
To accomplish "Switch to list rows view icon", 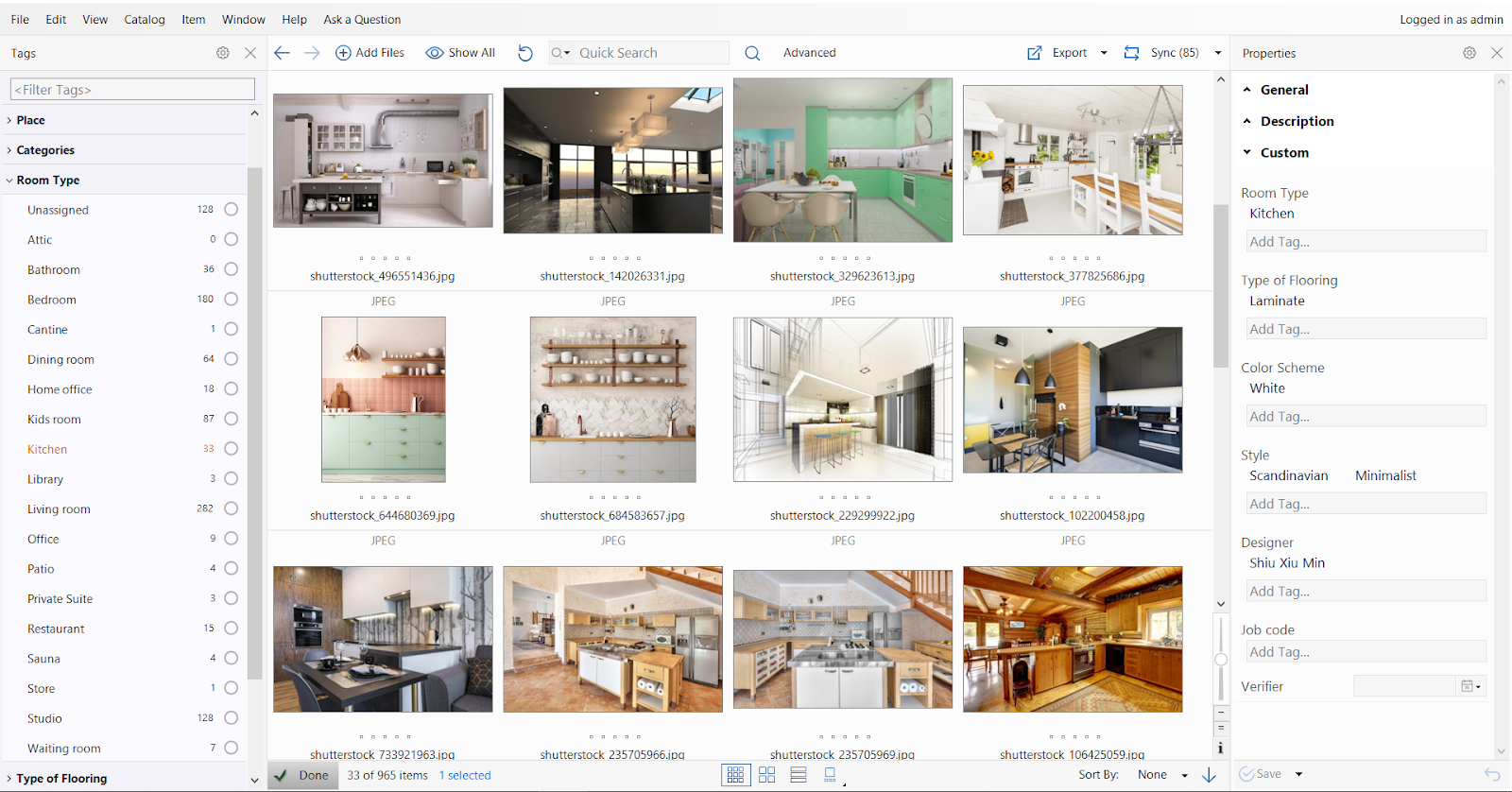I will coord(799,775).
